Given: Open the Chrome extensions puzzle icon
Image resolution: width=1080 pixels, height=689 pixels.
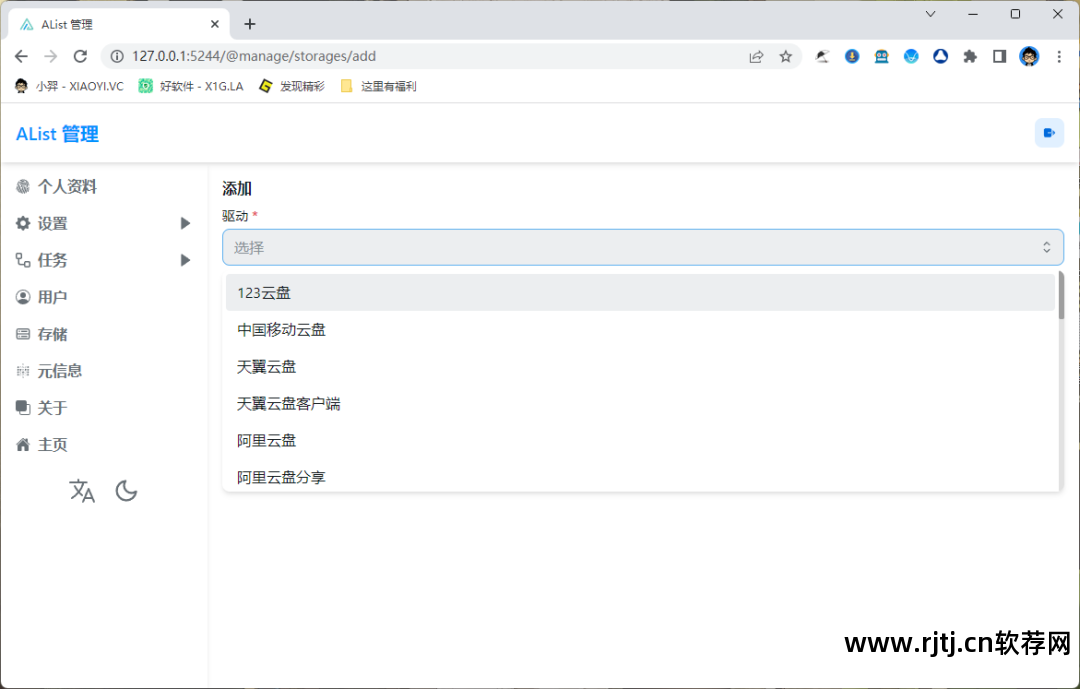Looking at the screenshot, I should pyautogui.click(x=970, y=57).
